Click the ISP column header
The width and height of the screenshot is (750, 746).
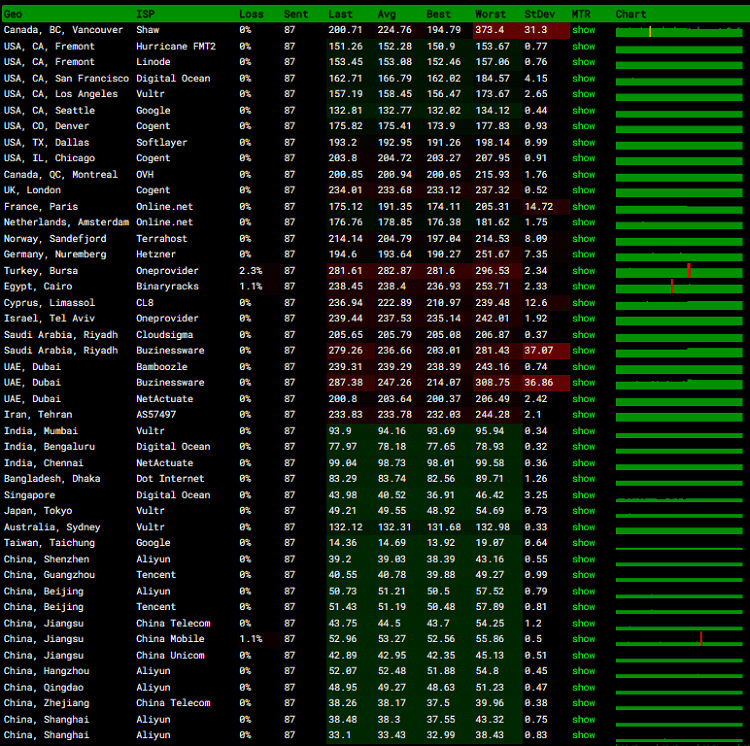pos(145,14)
